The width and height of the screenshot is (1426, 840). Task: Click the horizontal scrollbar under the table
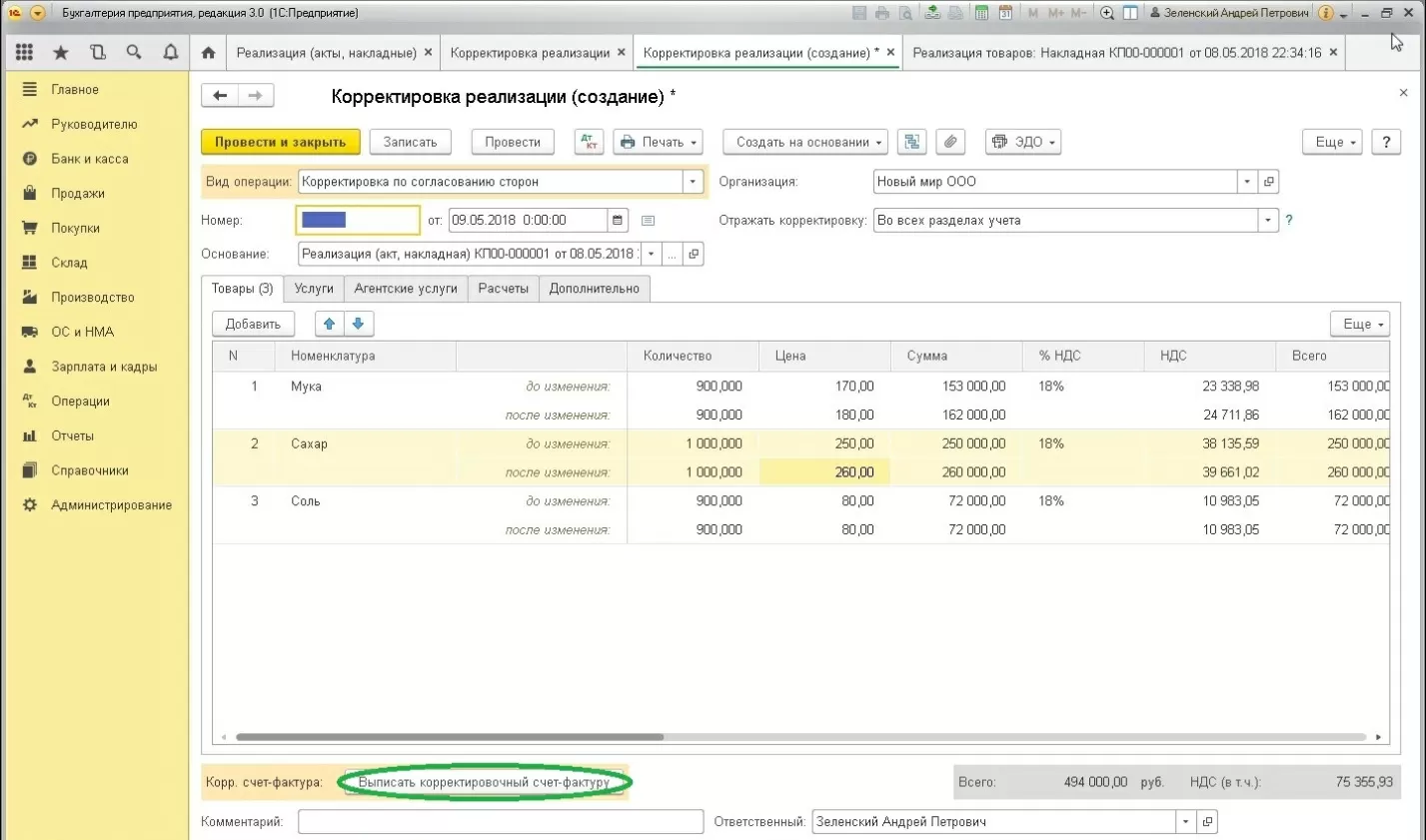[x=450, y=737]
